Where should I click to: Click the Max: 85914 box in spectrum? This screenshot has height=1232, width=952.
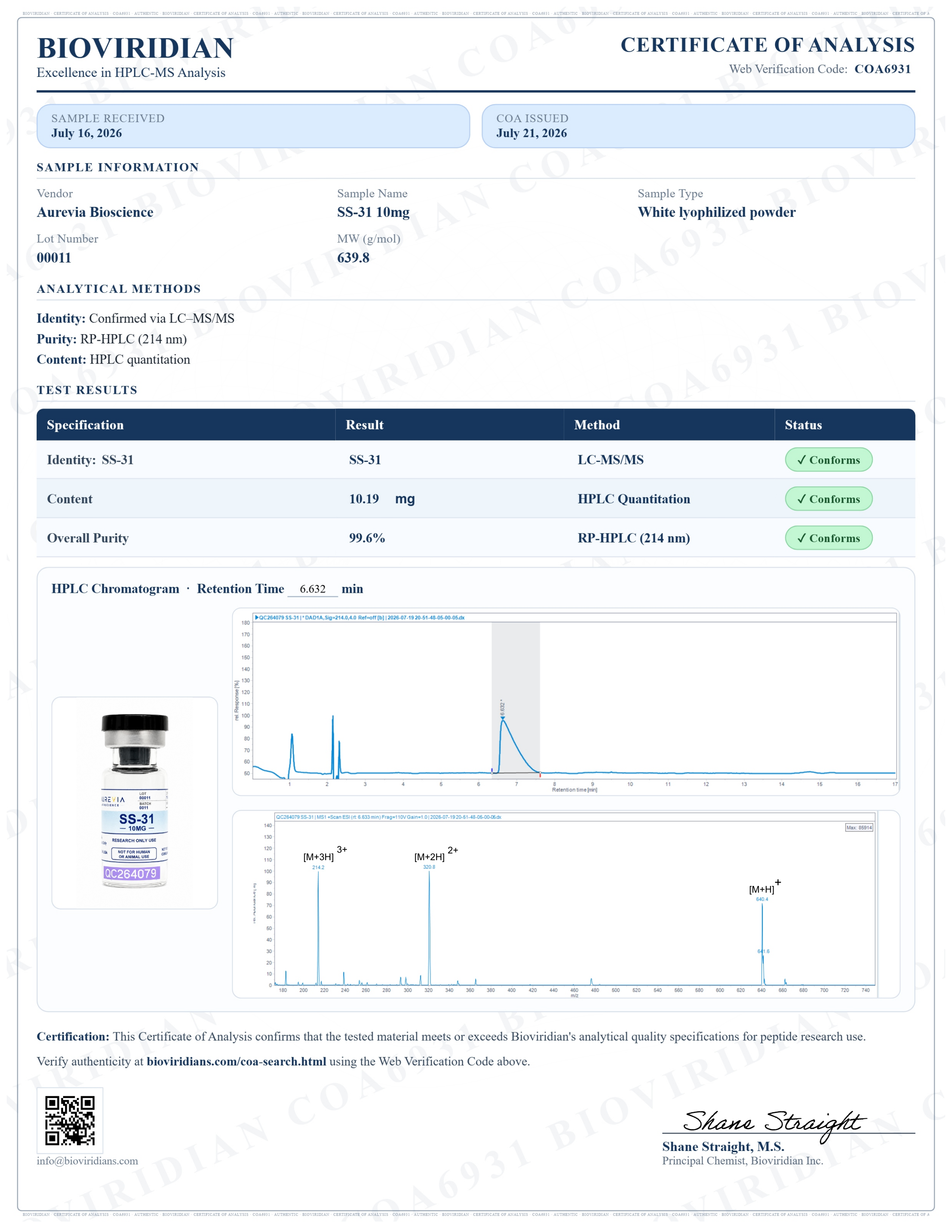859,828
